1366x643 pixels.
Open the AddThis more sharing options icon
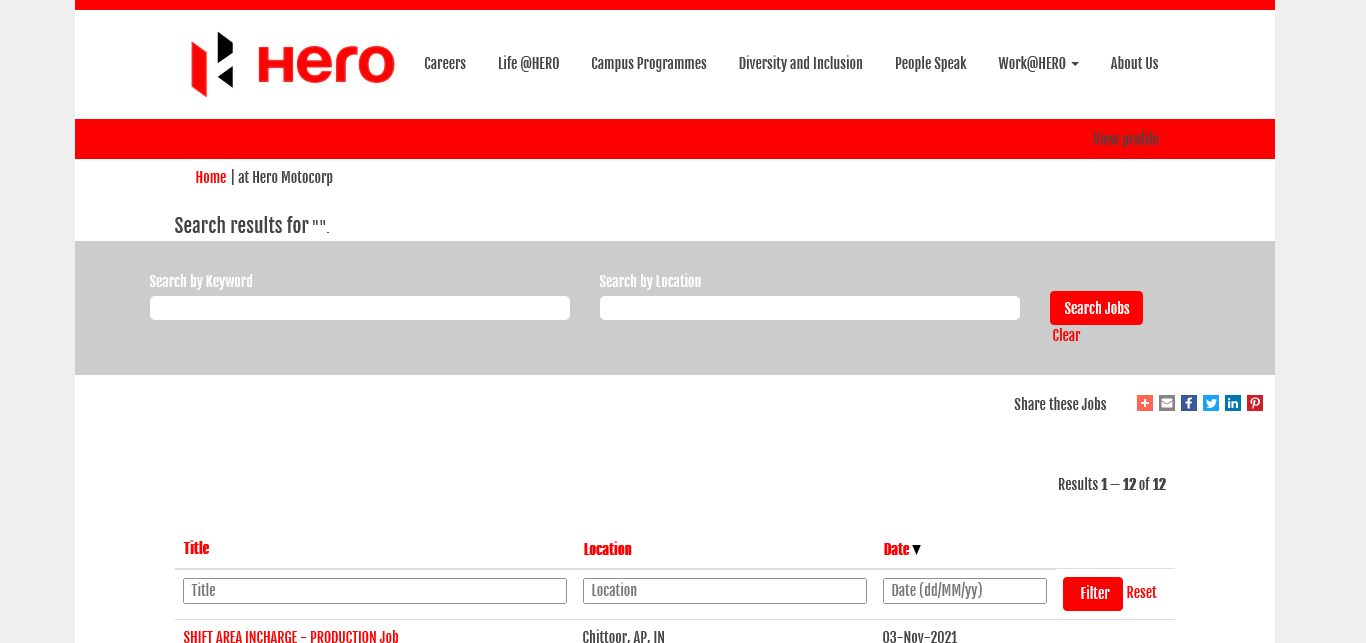1145,403
